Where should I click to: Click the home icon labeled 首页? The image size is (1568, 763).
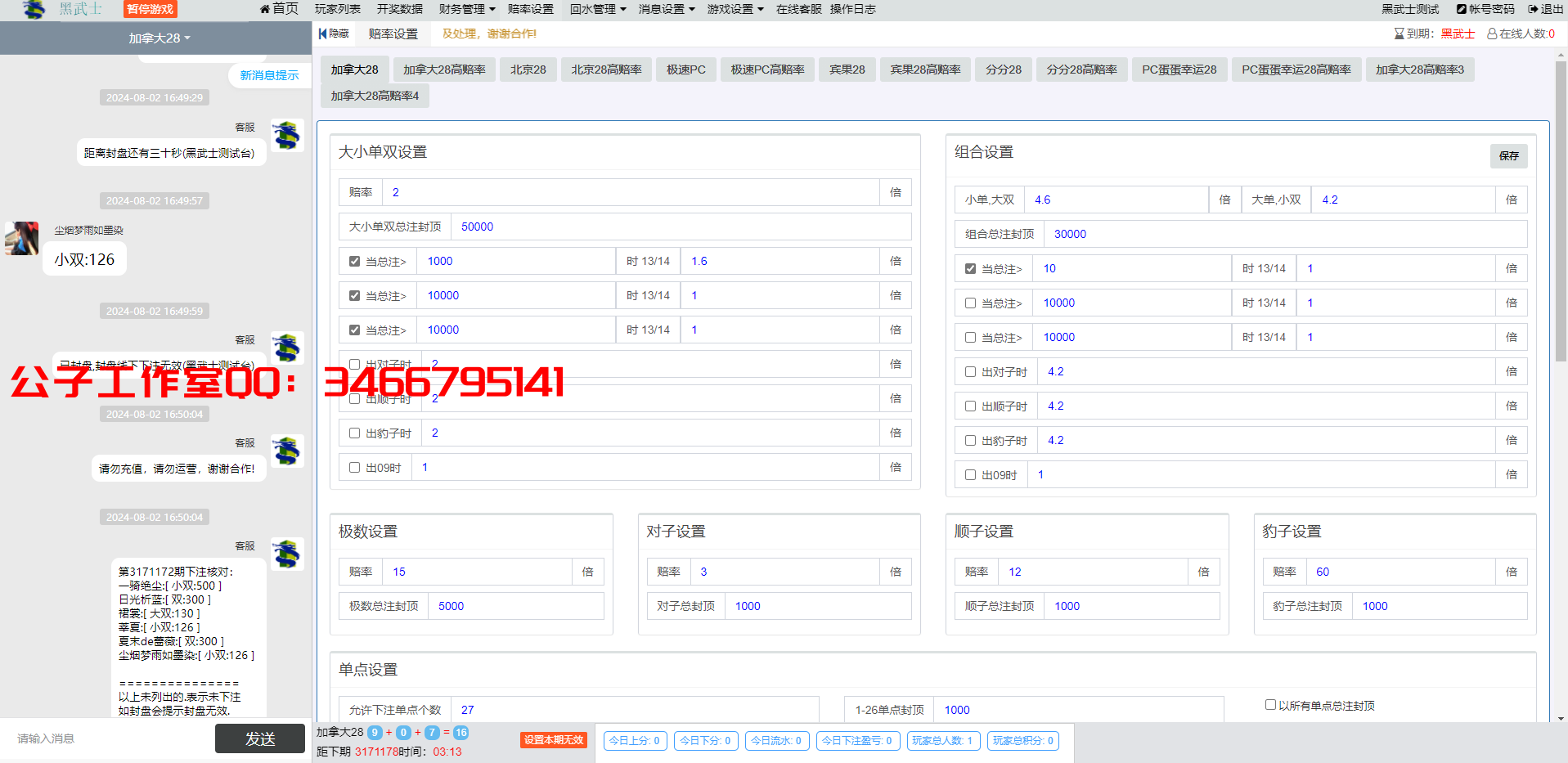pyautogui.click(x=265, y=9)
